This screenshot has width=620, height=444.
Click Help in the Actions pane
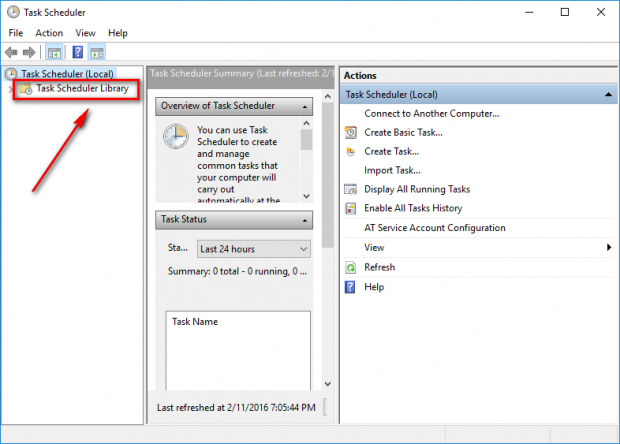(374, 287)
